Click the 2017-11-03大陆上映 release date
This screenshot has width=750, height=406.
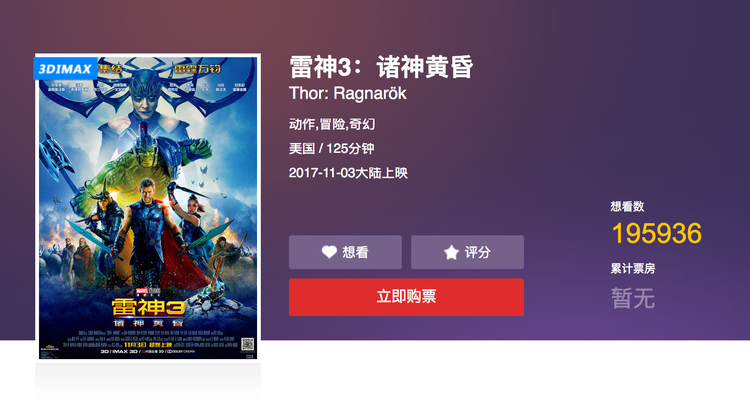pos(348,173)
